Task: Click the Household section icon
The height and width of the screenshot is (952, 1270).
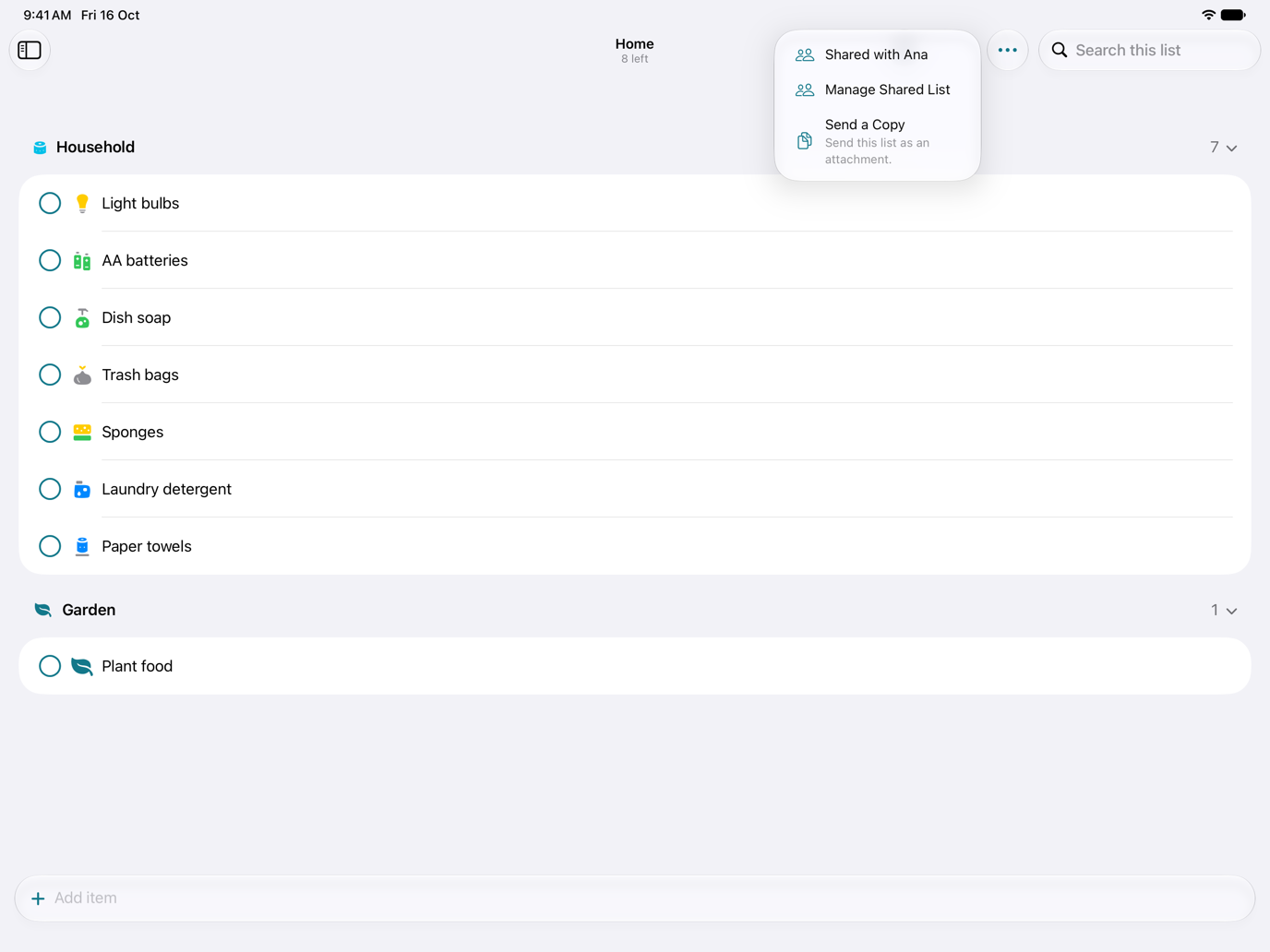Action: 40,148
